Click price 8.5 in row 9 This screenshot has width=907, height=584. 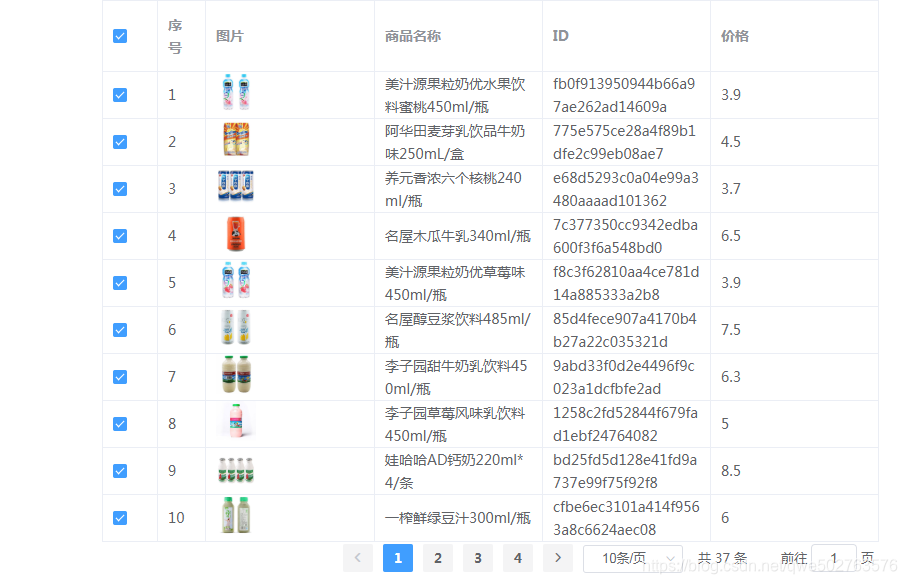(731, 471)
